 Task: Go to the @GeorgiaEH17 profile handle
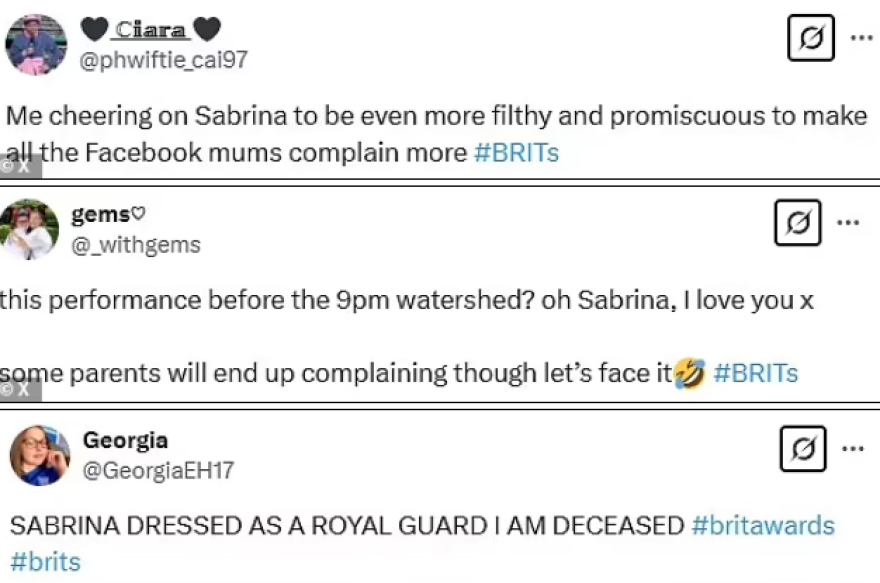point(158,470)
